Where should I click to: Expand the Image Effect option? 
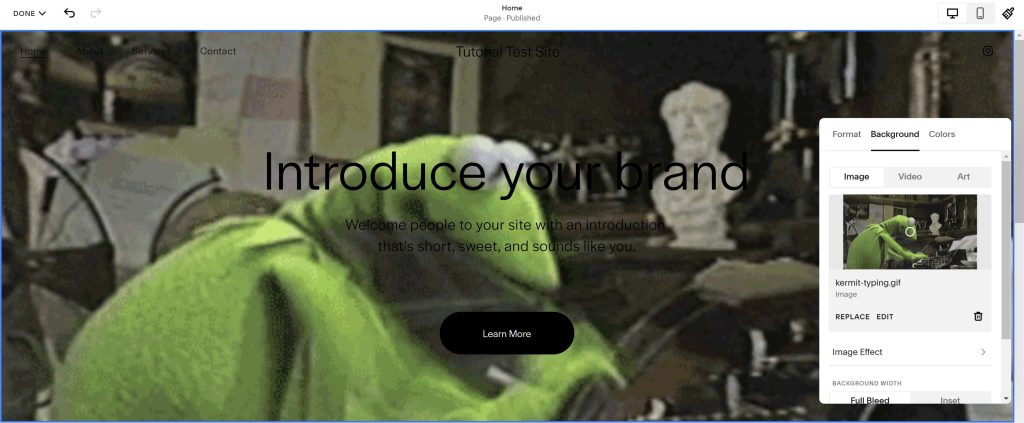pyautogui.click(x=909, y=352)
